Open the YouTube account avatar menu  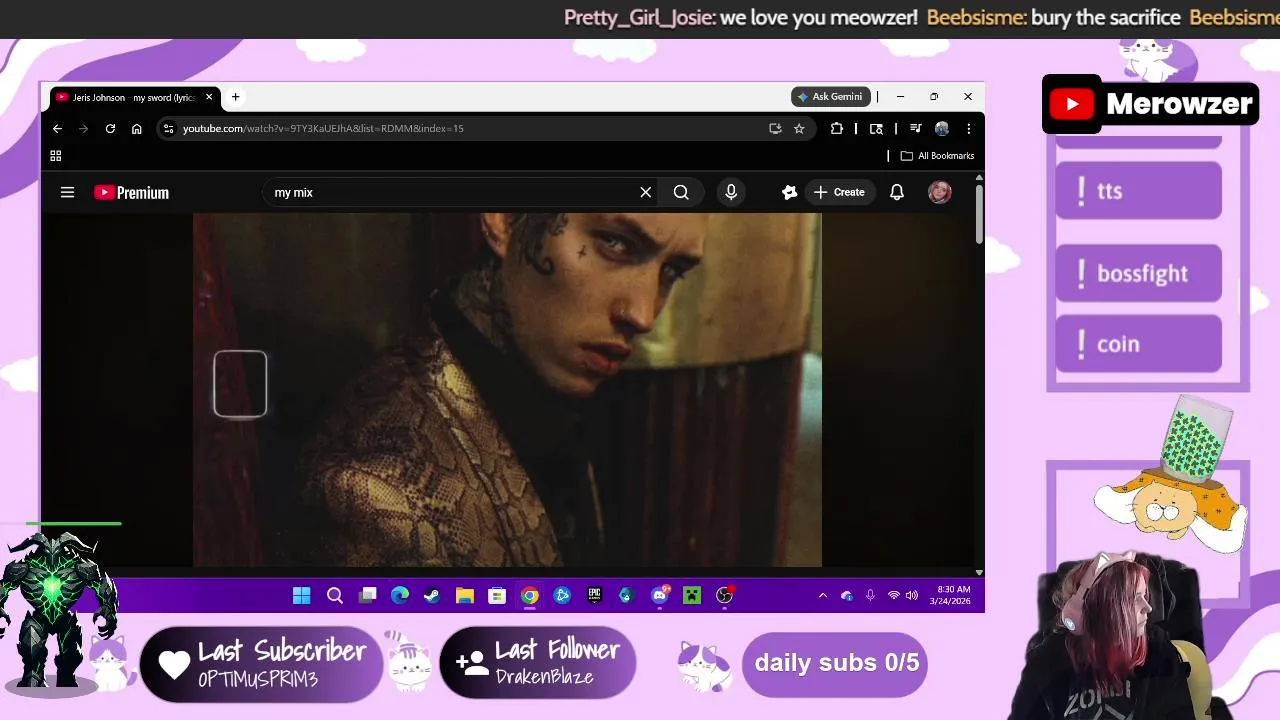pyautogui.click(x=939, y=192)
